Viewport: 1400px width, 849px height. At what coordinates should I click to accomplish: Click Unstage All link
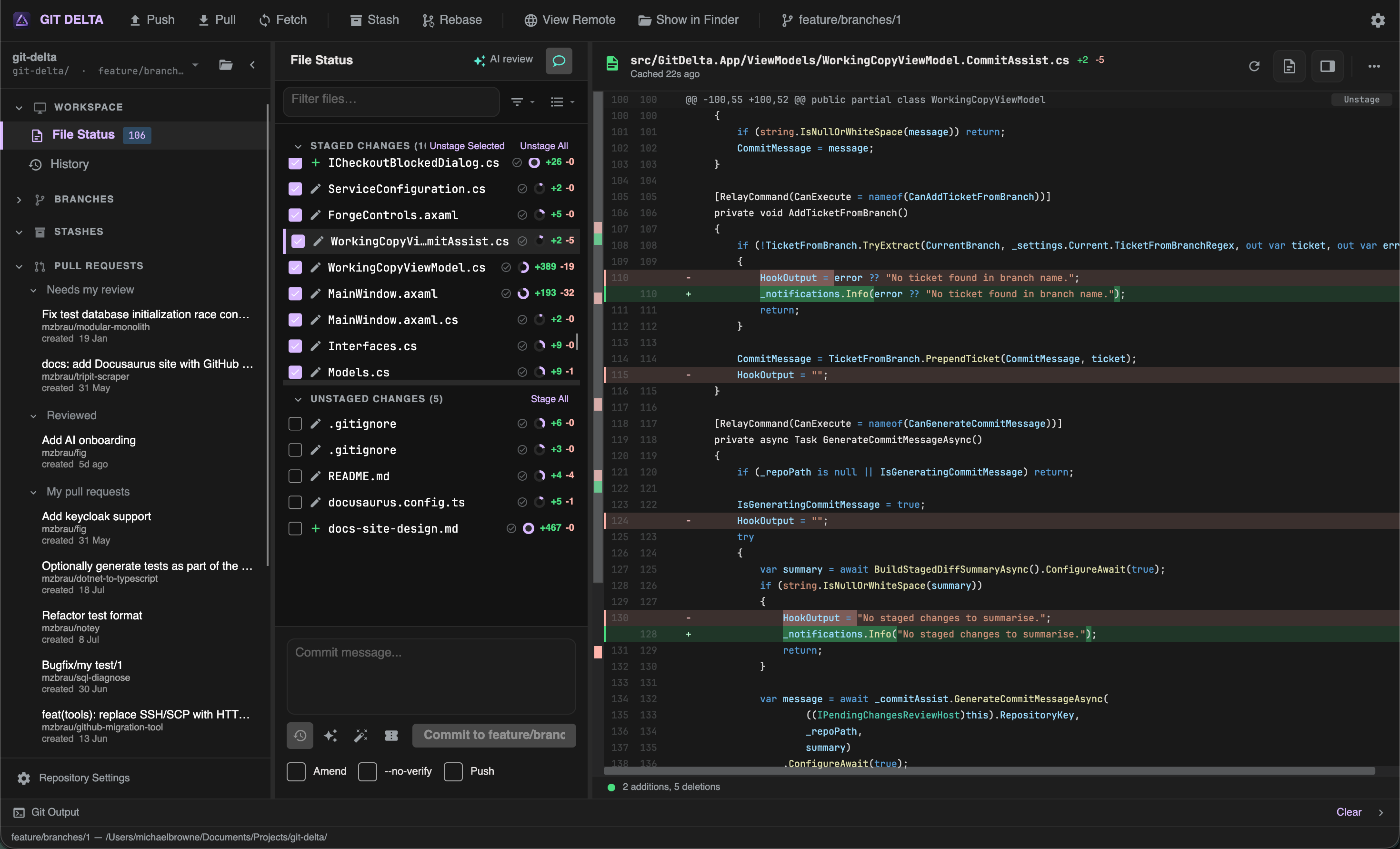coord(544,146)
